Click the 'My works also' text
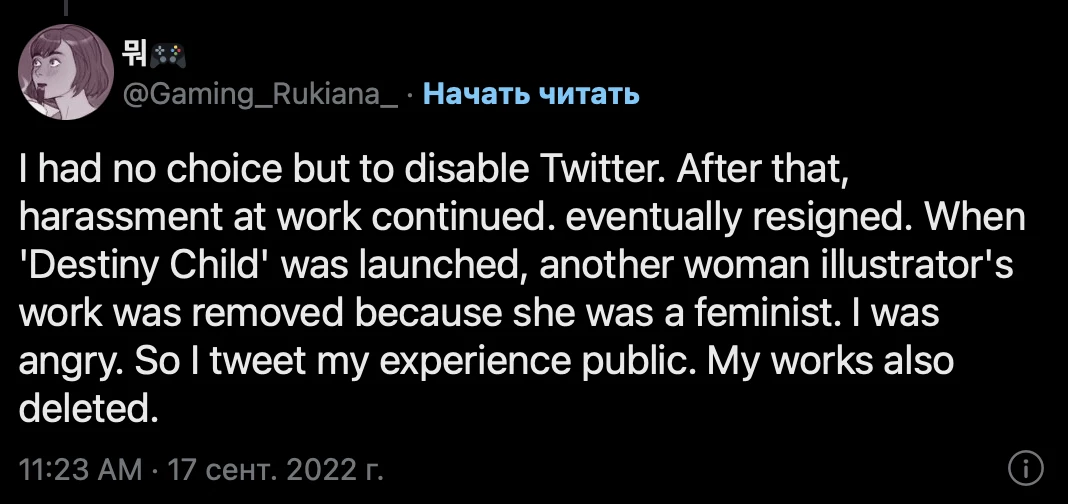Image resolution: width=1068 pixels, height=504 pixels. [830, 362]
